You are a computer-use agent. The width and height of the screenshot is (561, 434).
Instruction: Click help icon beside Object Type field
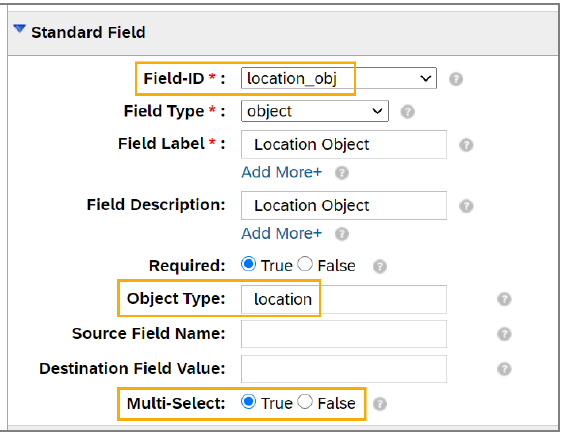tap(504, 299)
